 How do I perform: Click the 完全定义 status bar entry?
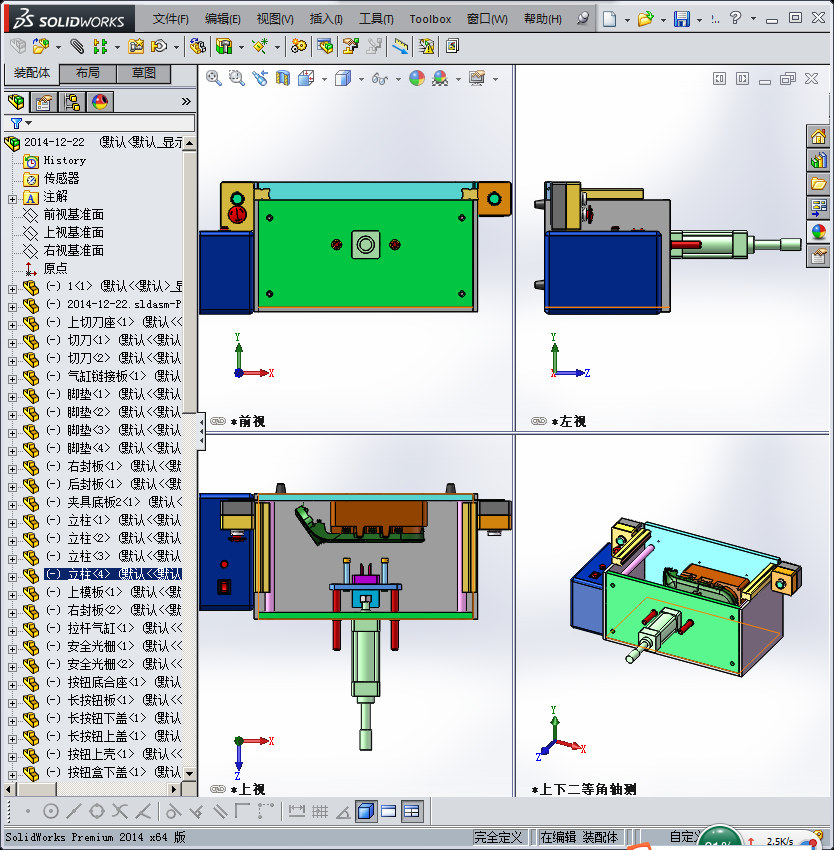(498, 837)
